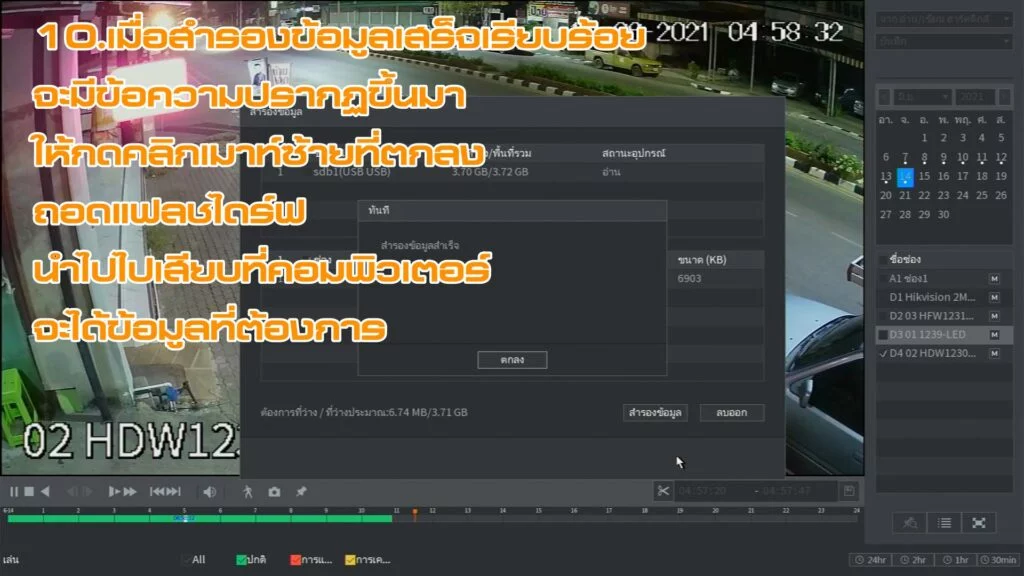This screenshot has height=576, width=1024.
Task: Uncheck the green ปกติ record type checkbox
Action: click(241, 560)
